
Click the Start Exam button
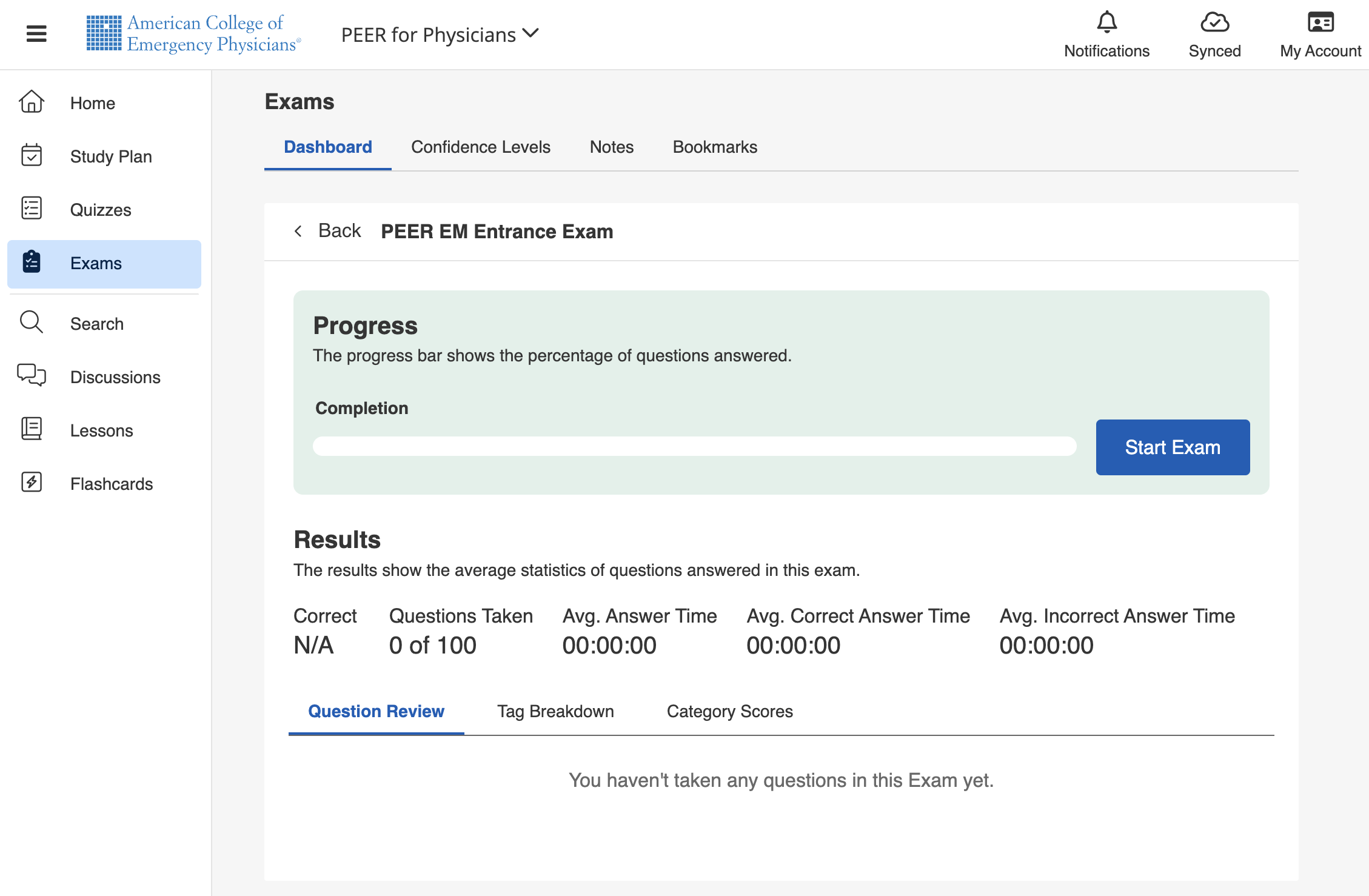pos(1173,447)
